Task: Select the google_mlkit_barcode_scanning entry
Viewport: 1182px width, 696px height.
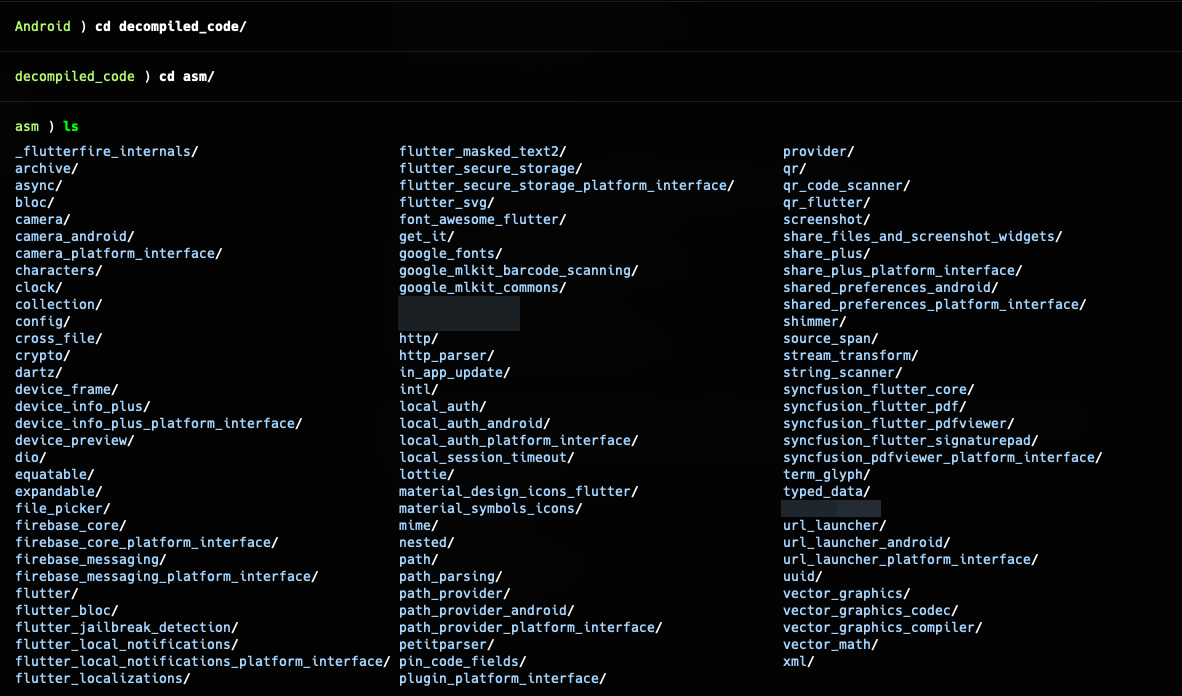Action: click(516, 270)
